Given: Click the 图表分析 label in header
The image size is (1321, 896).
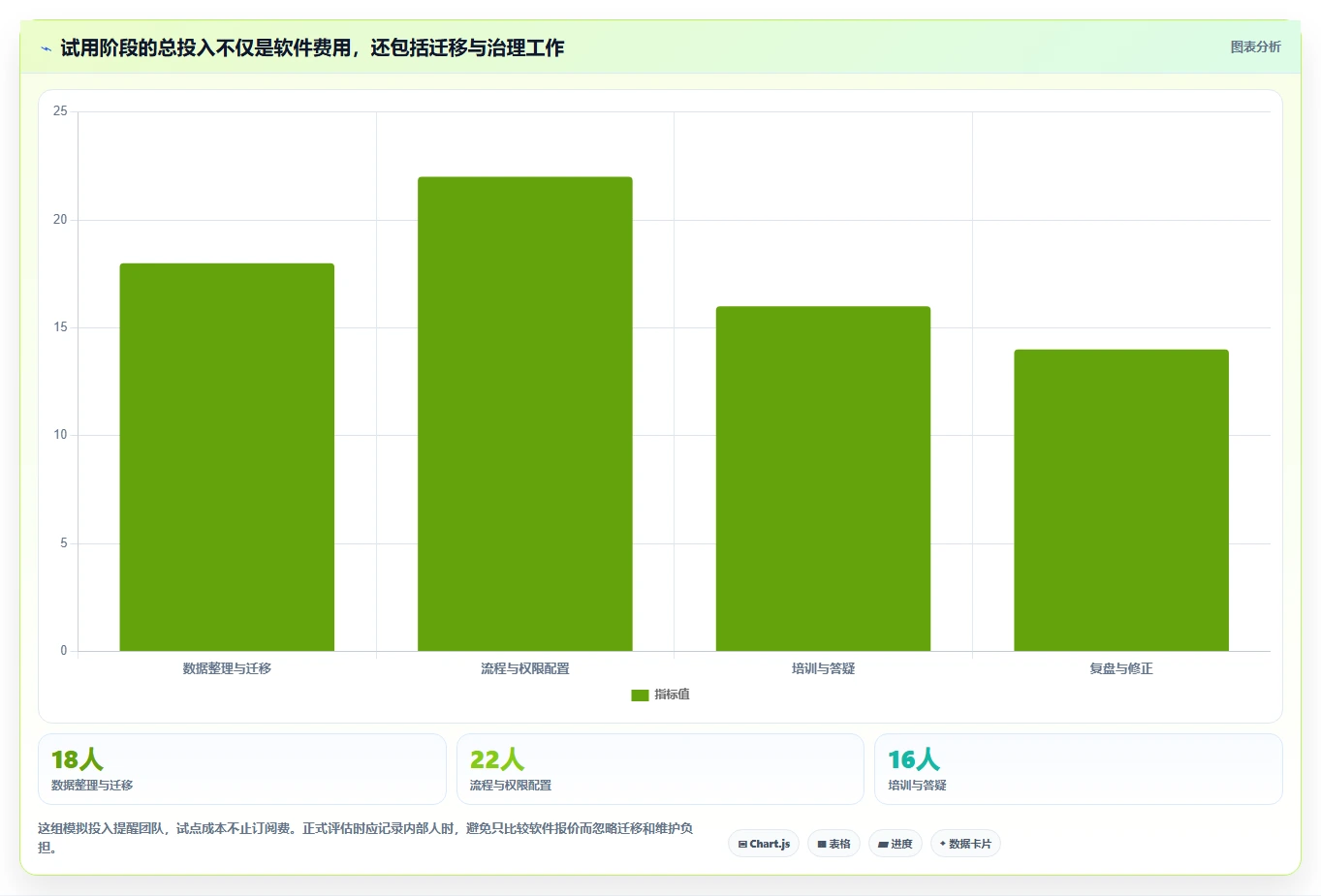Looking at the screenshot, I should pos(1255,46).
